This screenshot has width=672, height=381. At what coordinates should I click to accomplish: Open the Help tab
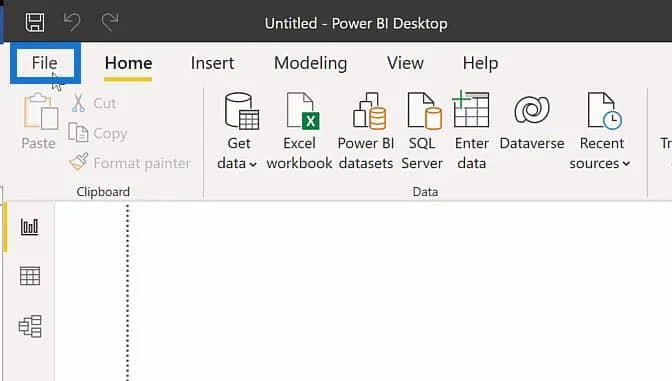[x=480, y=63]
